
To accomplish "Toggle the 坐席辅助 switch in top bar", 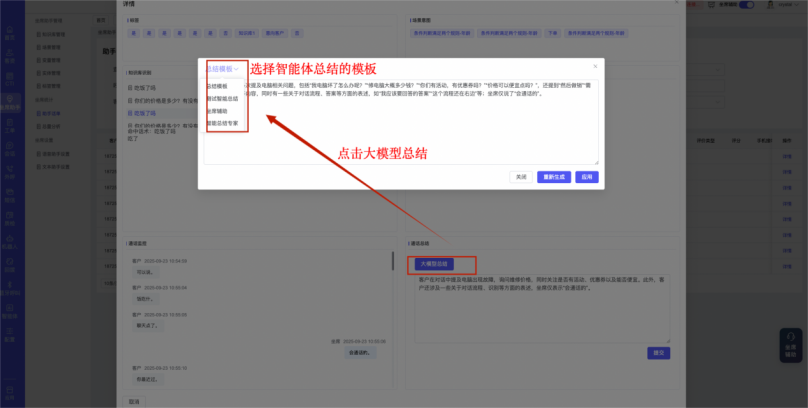I will coord(745,5).
